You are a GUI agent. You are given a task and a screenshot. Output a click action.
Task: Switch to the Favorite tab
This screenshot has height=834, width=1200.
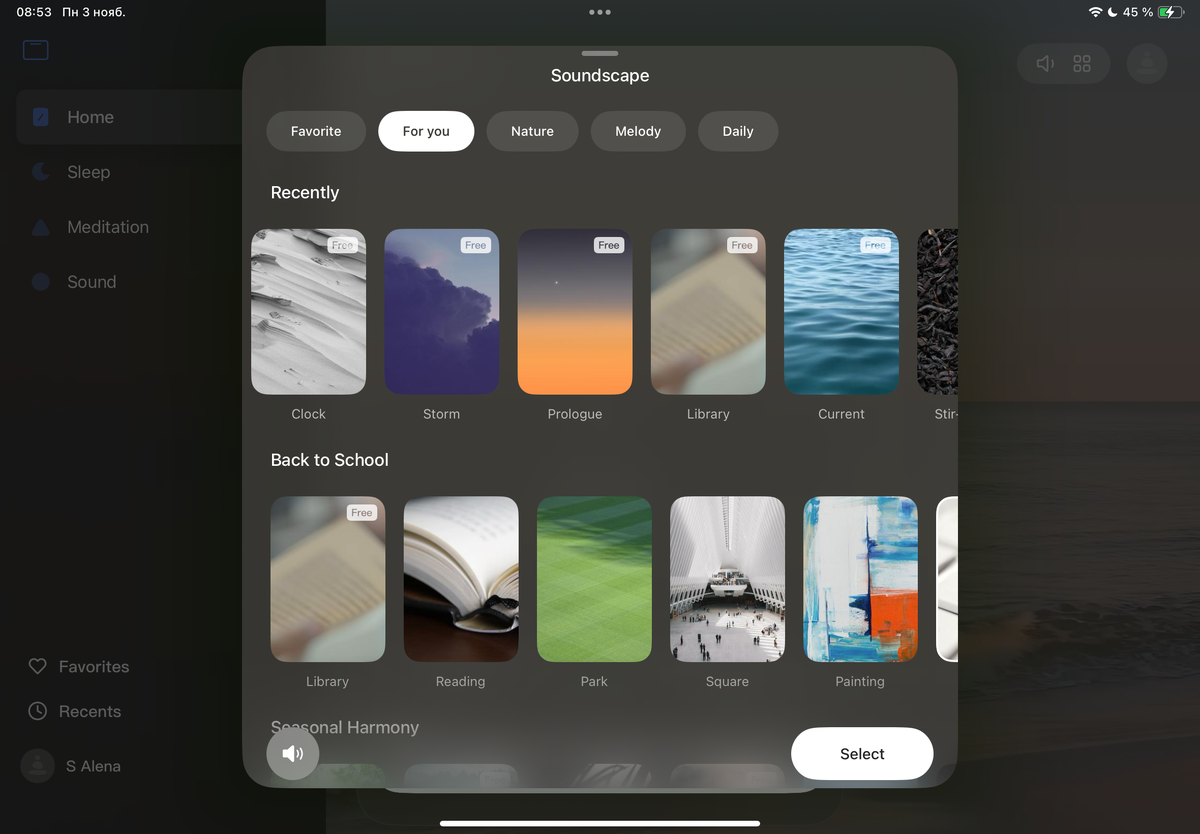(x=316, y=131)
